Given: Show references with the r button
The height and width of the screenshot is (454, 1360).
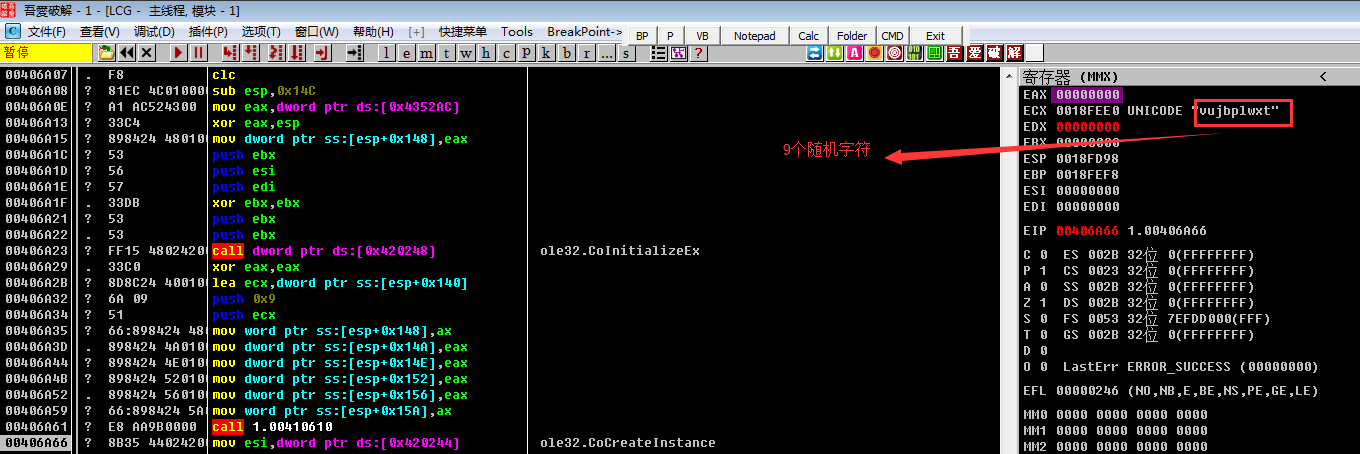Looking at the screenshot, I should coord(586,53).
